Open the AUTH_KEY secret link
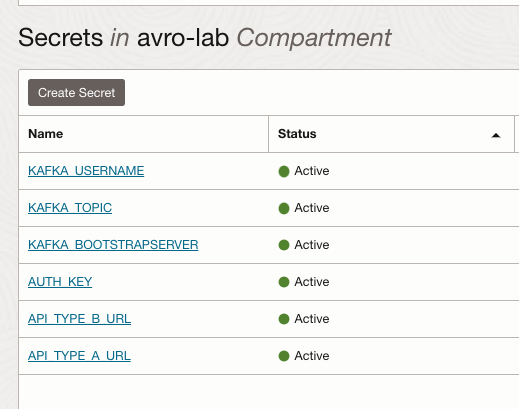Viewport: 519px width, 409px height. point(60,282)
